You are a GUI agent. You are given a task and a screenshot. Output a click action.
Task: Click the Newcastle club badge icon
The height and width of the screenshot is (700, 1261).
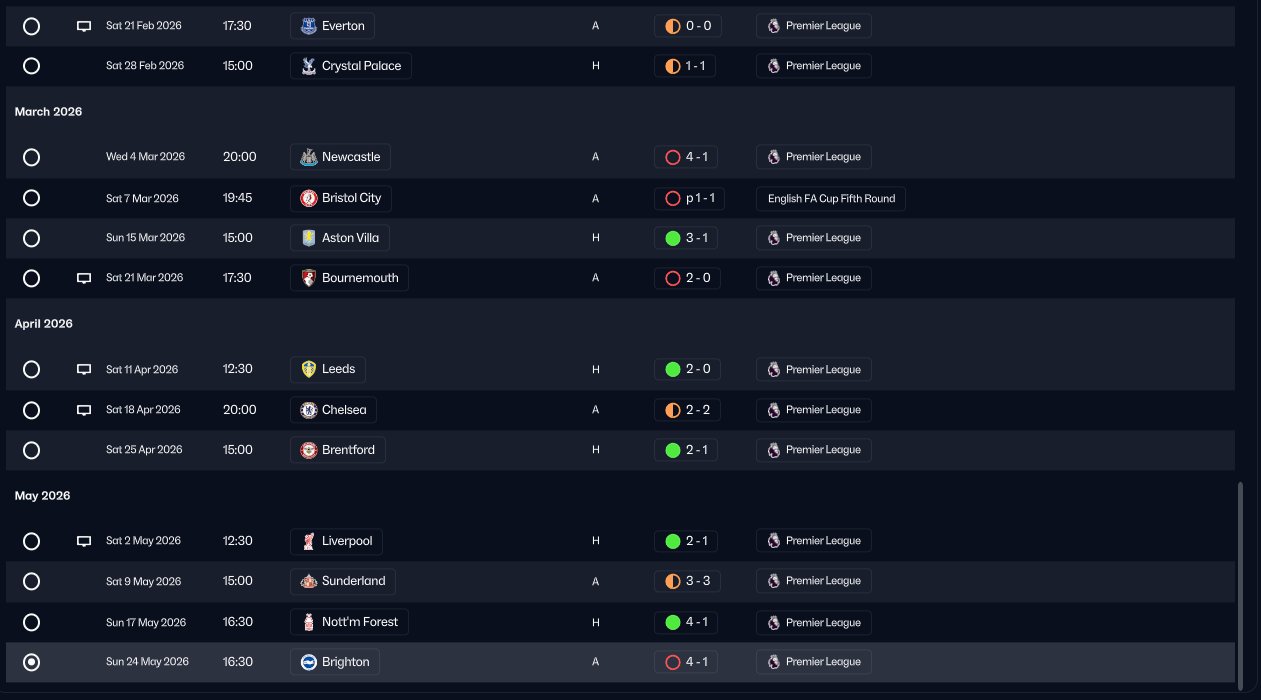tap(309, 157)
